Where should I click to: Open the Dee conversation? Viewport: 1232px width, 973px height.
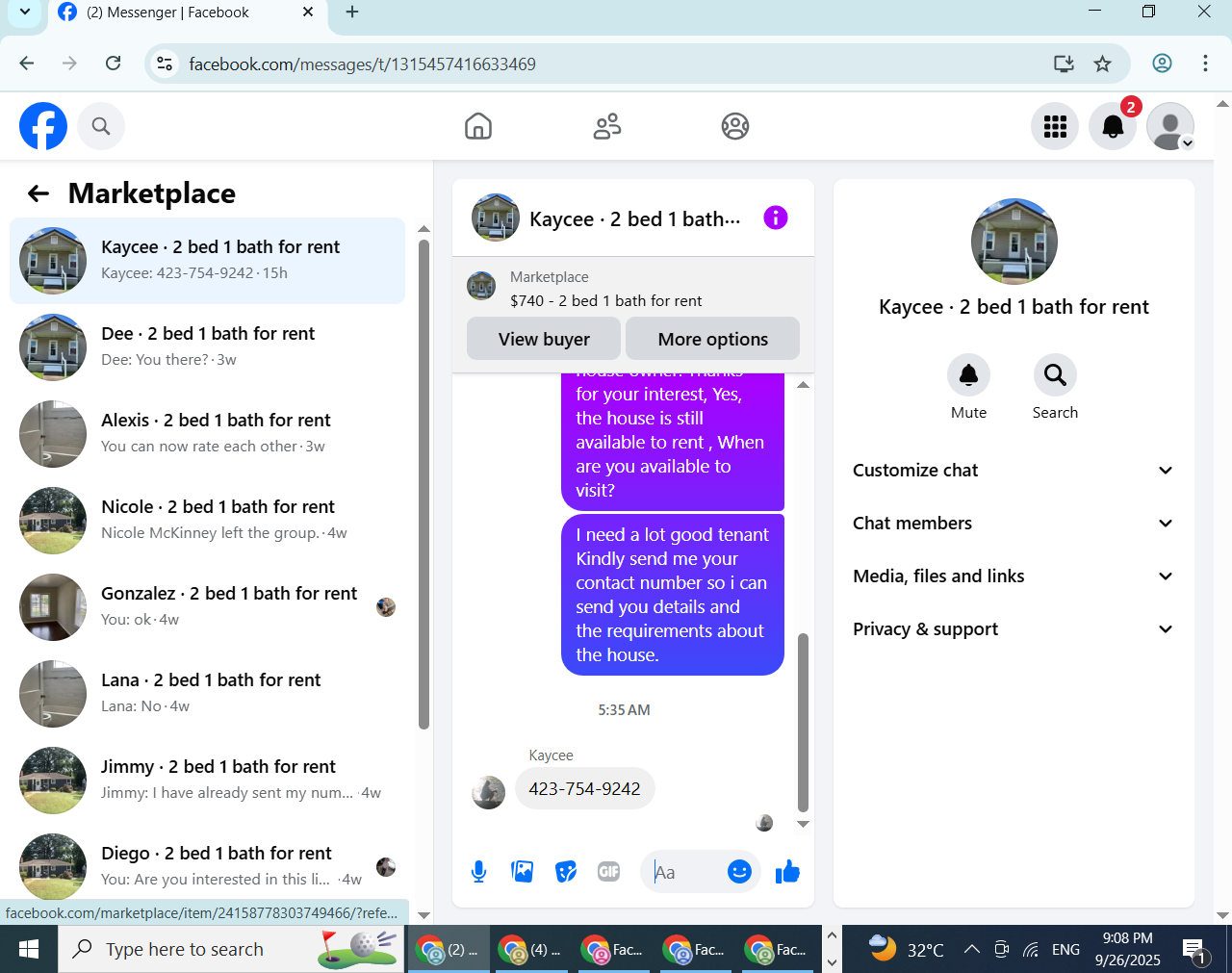(207, 347)
